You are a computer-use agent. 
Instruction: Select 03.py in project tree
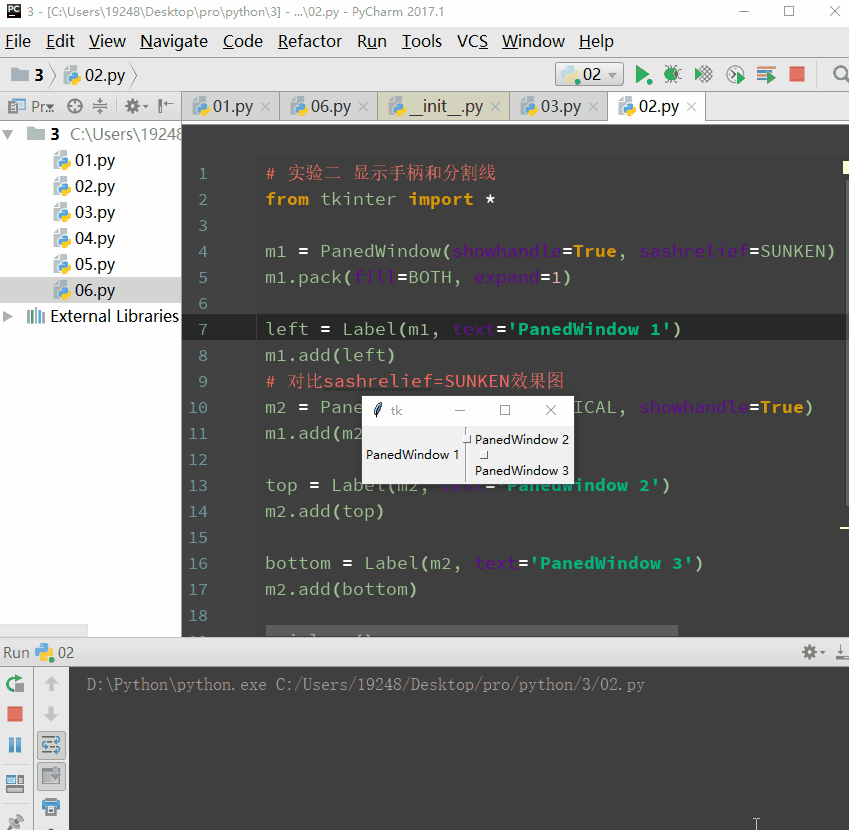pyautogui.click(x=84, y=212)
